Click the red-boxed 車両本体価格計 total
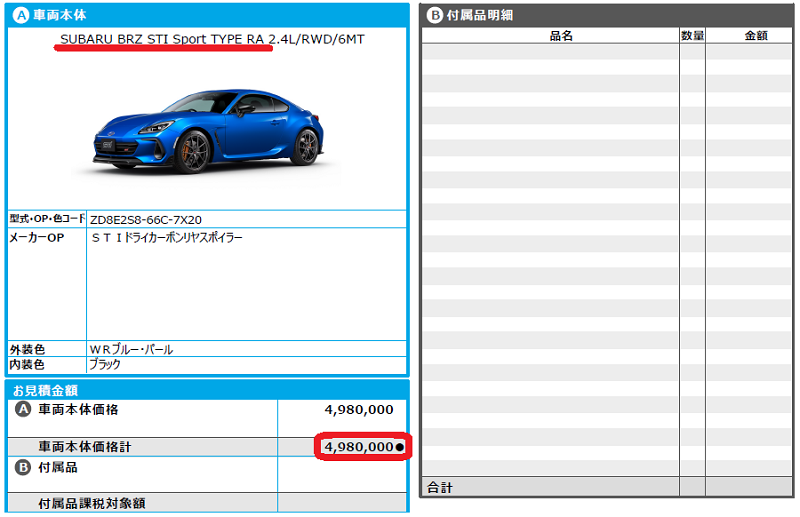Viewport: 800px width, 517px height. [358, 447]
